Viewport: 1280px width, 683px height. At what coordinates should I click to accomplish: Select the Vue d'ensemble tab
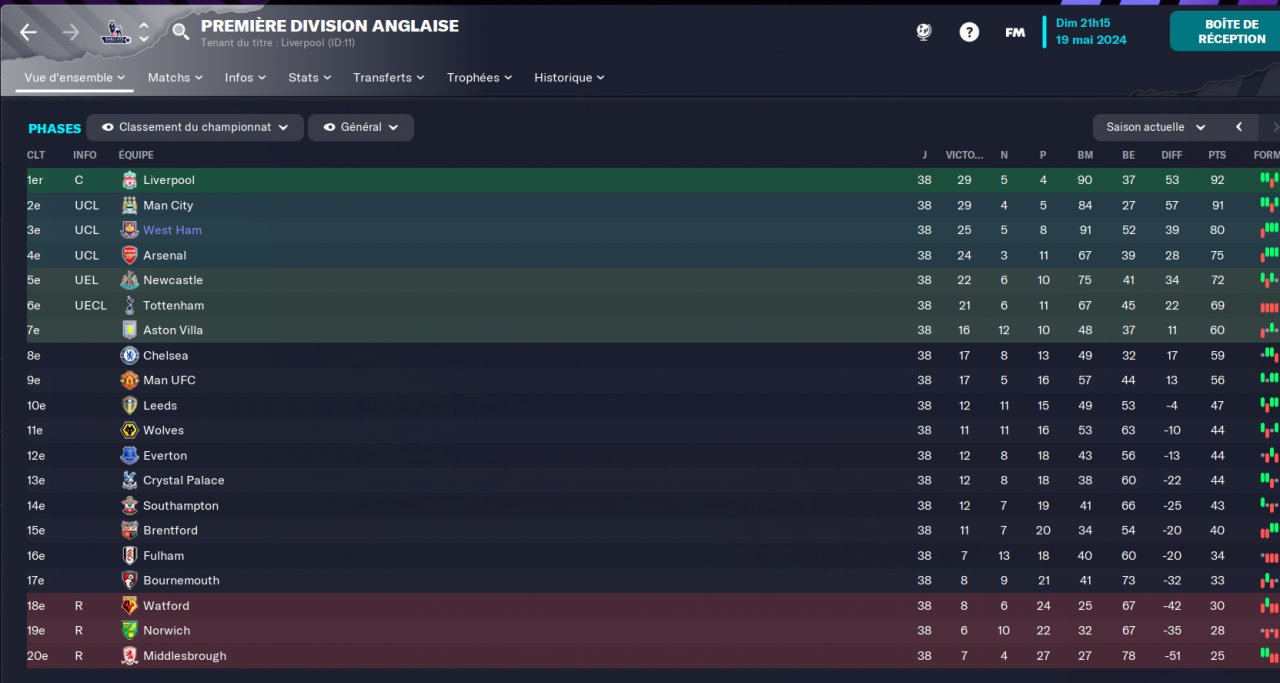pos(75,77)
